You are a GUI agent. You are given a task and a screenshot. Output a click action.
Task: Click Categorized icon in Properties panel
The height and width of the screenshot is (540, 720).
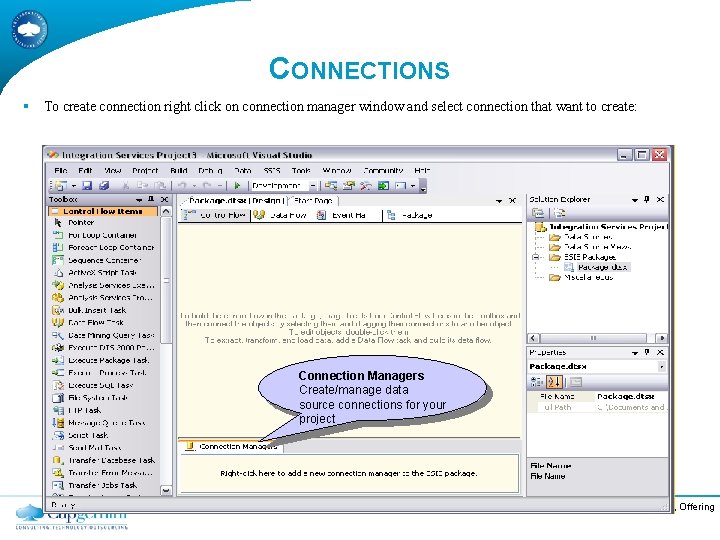(537, 382)
